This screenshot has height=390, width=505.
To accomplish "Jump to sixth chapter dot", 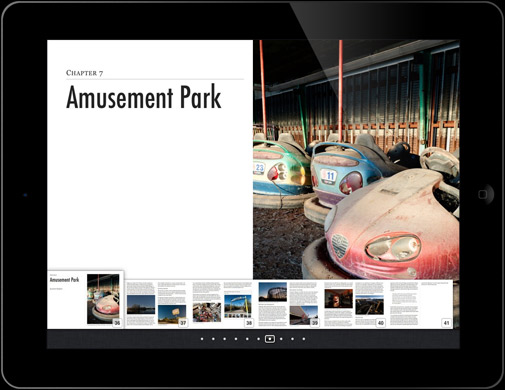I will (258, 339).
